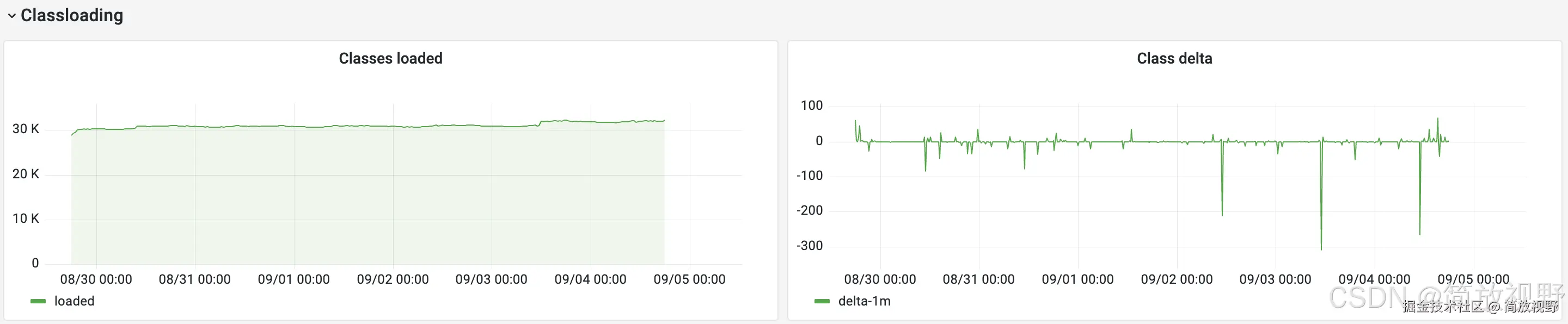The height and width of the screenshot is (324, 1568).
Task: Click the 08/30 00:00 tick on Classes loaded
Action: pyautogui.click(x=96, y=279)
